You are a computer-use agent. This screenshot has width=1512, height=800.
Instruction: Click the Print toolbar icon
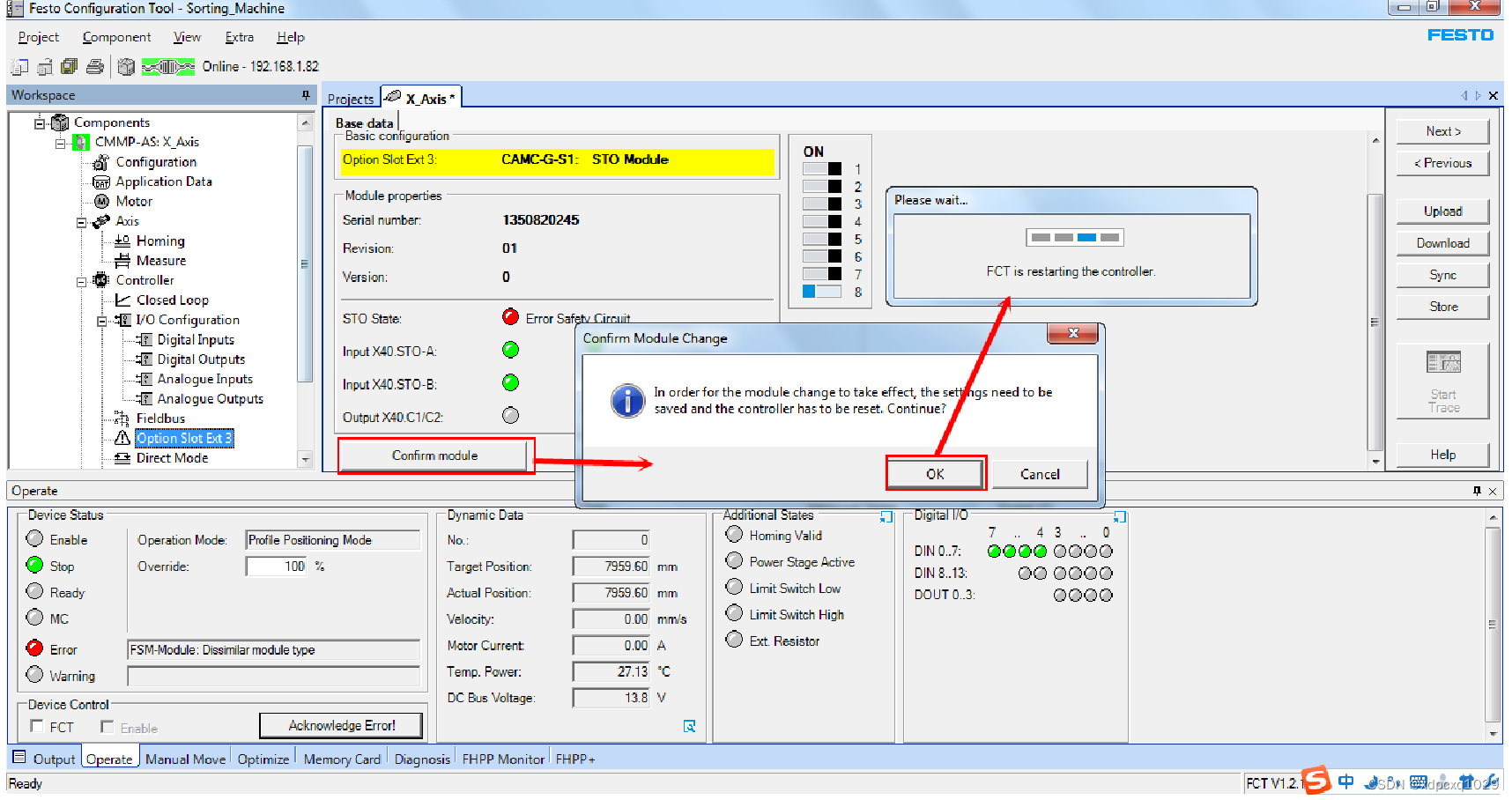tap(95, 67)
